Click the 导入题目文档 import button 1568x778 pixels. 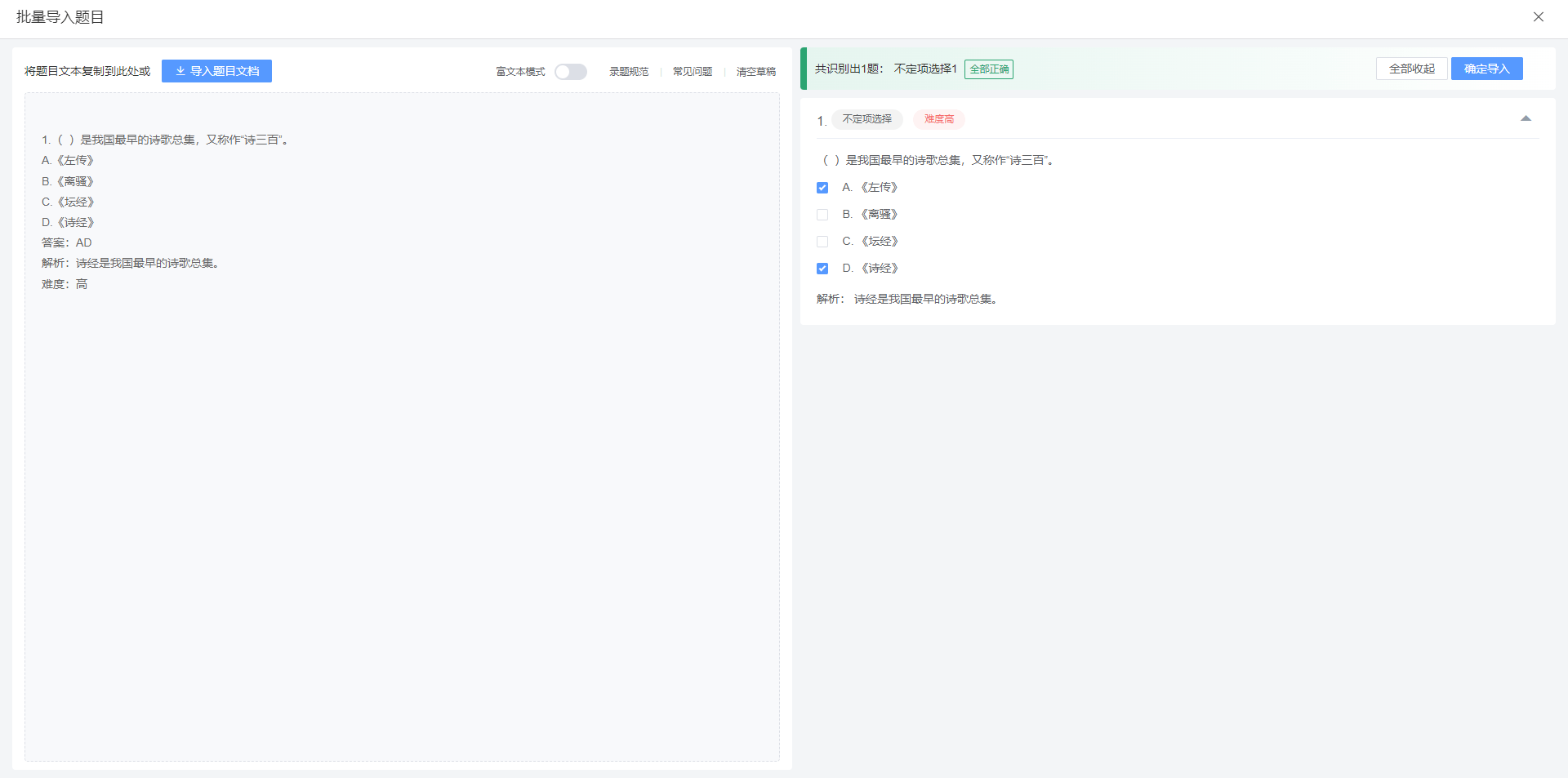216,71
